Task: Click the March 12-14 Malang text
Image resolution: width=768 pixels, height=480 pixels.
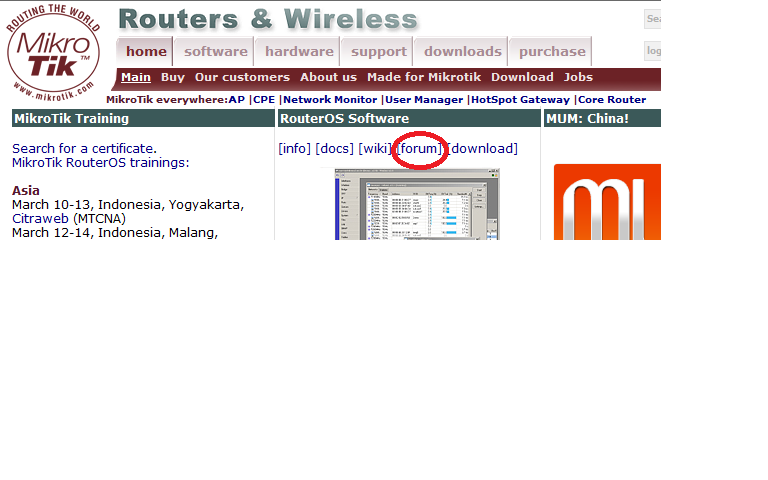Action: (115, 233)
